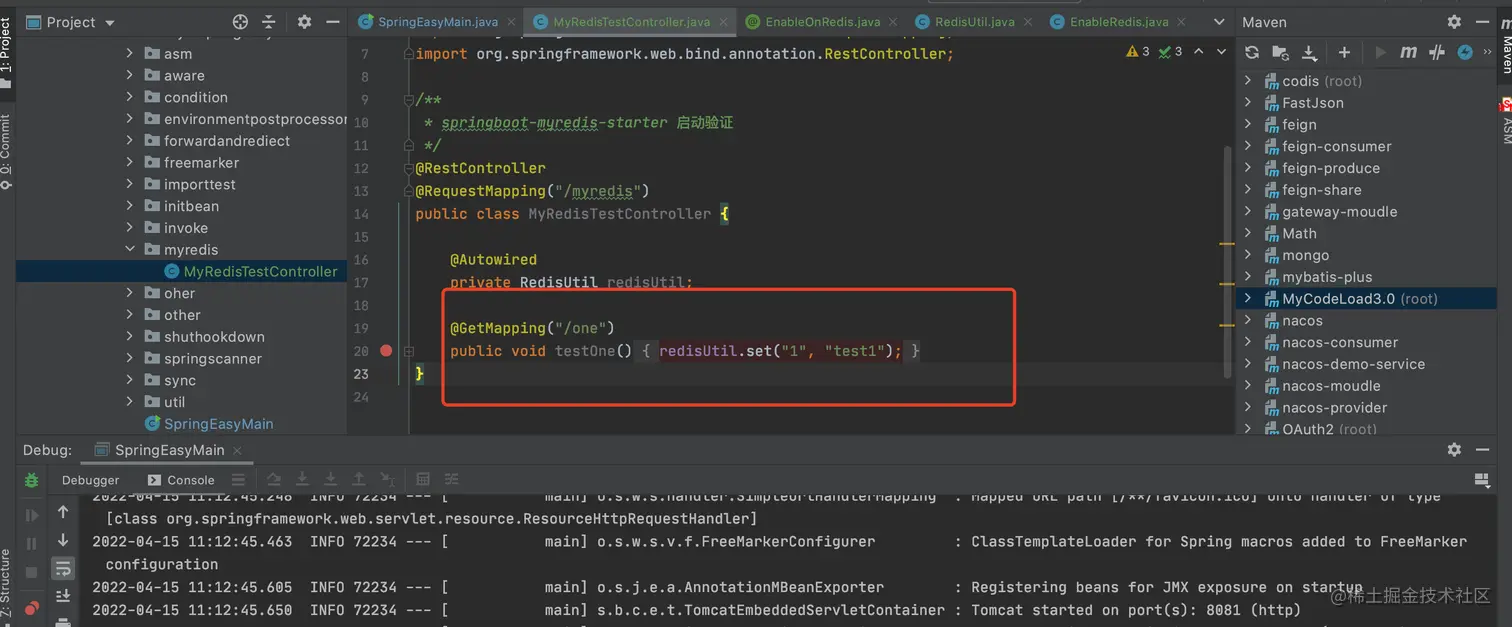Click Resume Program icon
The image size is (1512, 627).
(x=31, y=515)
